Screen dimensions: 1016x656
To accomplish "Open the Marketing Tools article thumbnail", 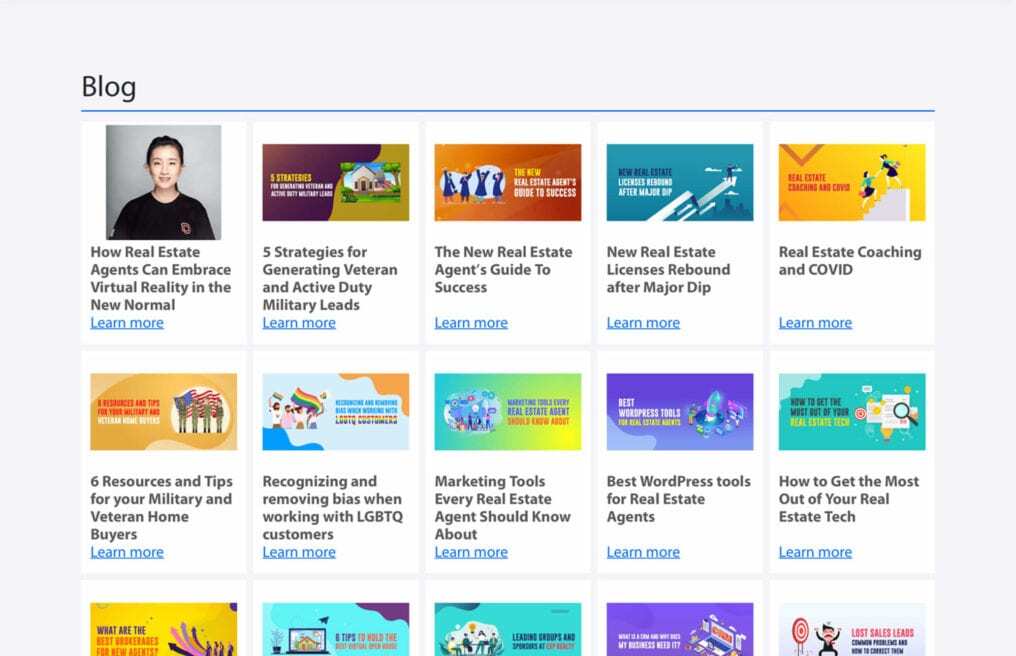I will coord(507,412).
